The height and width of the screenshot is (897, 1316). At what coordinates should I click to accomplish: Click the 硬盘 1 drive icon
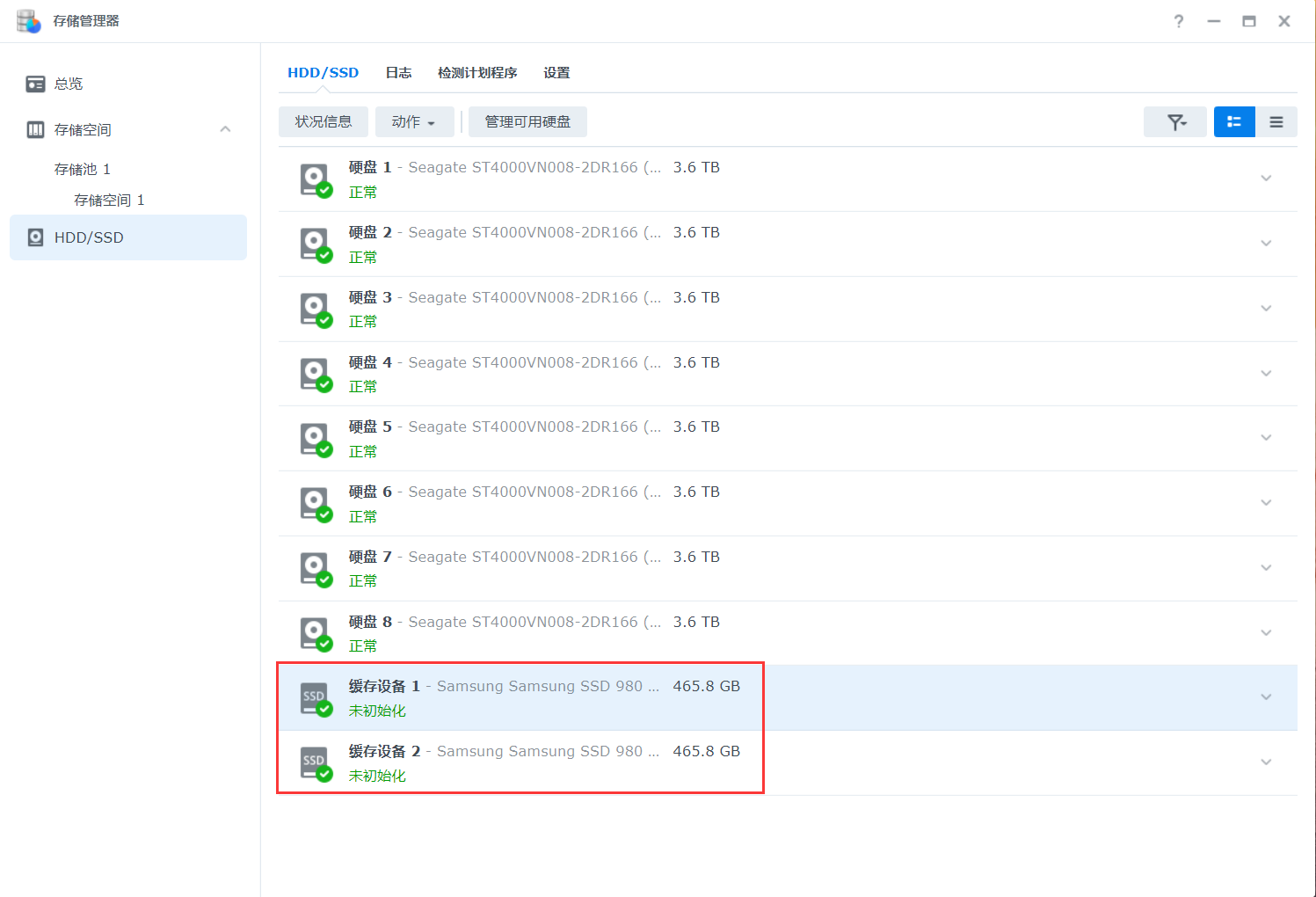coord(315,179)
